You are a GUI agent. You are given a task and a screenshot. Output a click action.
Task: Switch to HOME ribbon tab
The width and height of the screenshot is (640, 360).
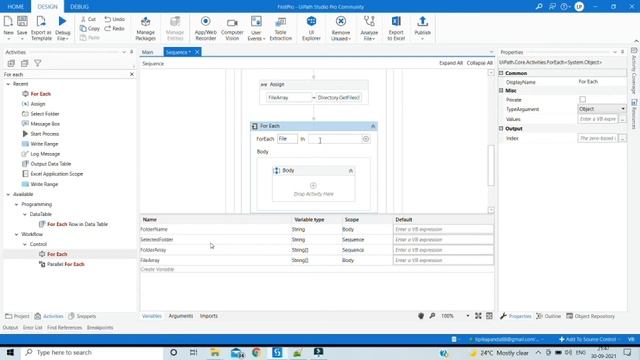tap(16, 7)
